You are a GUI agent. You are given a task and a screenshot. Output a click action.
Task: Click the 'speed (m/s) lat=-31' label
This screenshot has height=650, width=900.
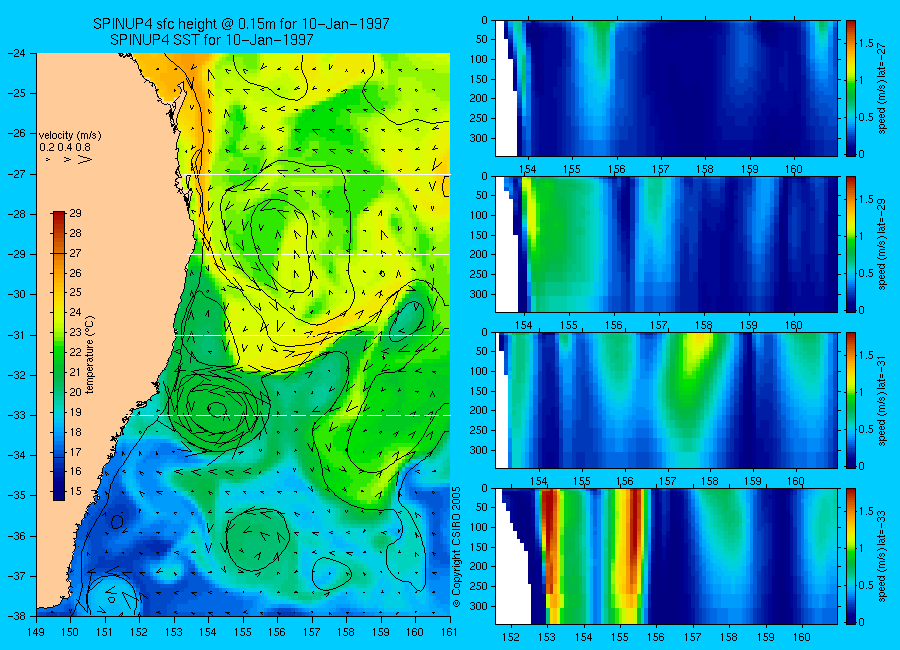point(882,400)
